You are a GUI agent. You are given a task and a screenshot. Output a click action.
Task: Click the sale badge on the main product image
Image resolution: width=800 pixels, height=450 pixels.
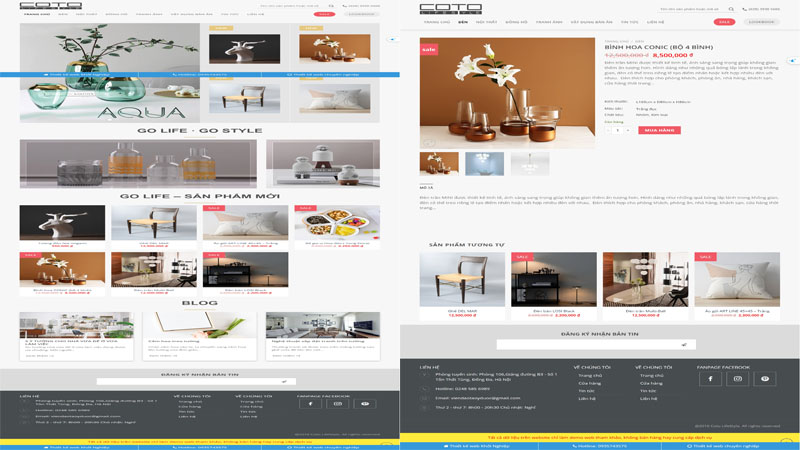[429, 49]
